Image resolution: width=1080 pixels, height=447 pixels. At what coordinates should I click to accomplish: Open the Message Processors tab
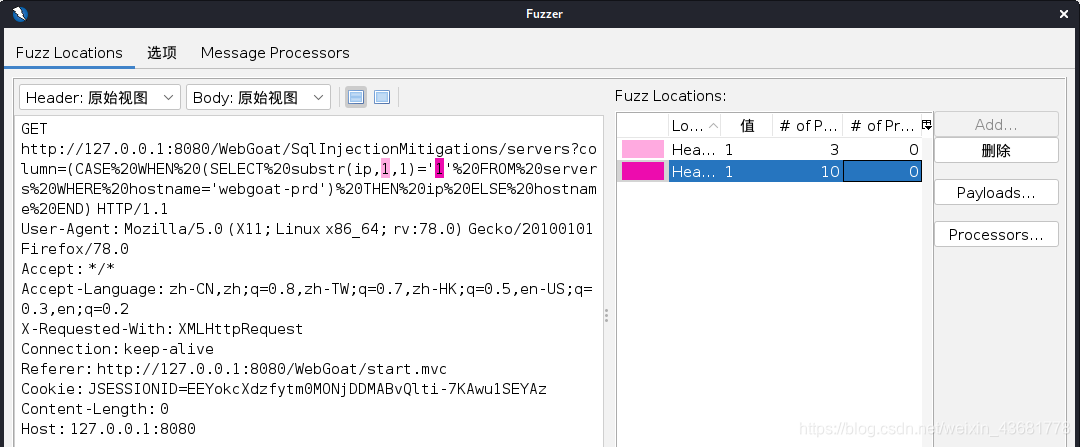[275, 53]
